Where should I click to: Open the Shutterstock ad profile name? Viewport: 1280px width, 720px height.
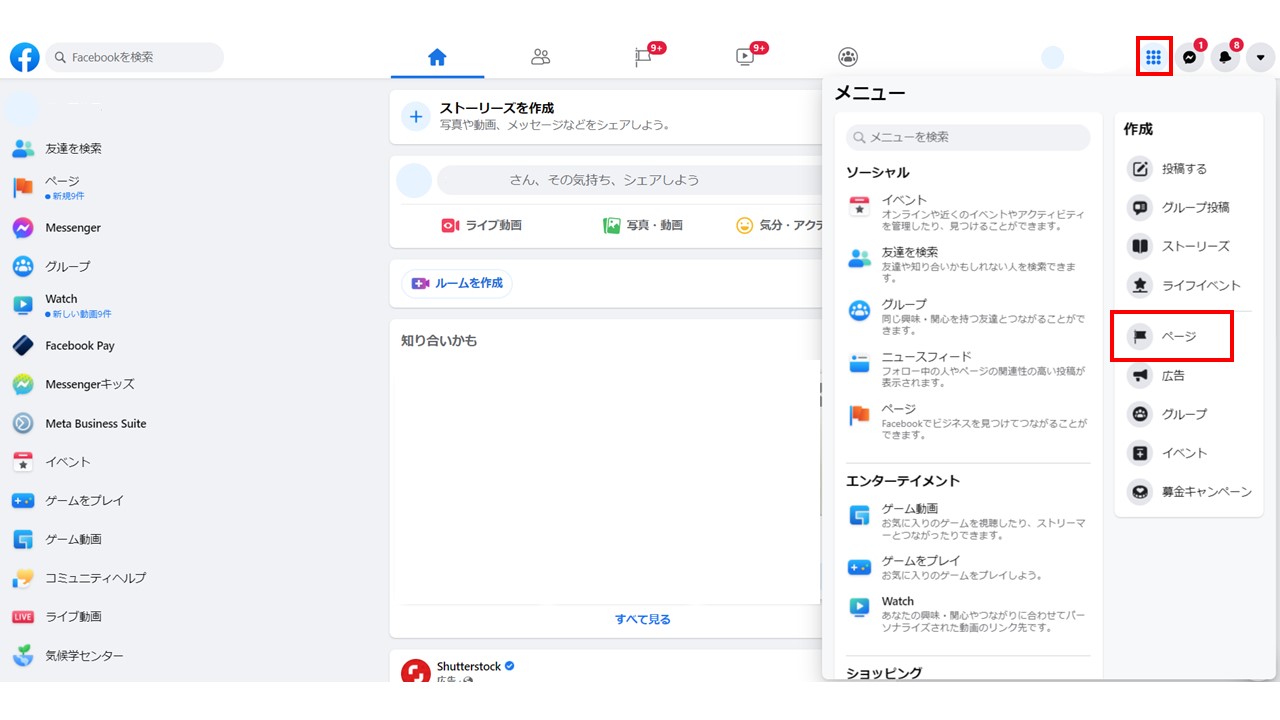[469, 666]
